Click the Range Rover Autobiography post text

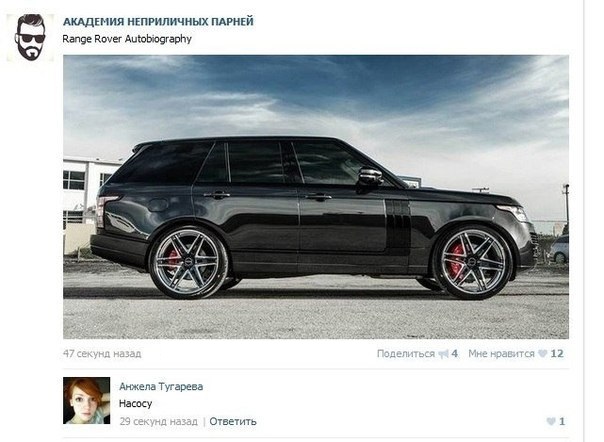click(127, 39)
